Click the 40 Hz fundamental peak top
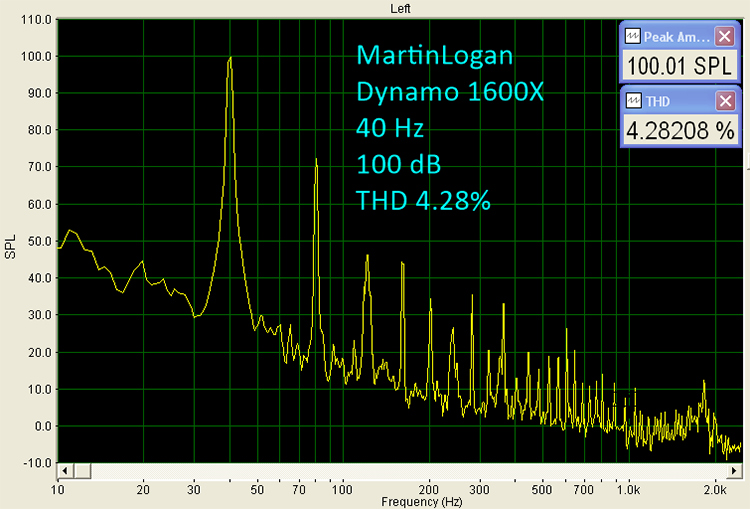The image size is (750, 509). [x=230, y=58]
